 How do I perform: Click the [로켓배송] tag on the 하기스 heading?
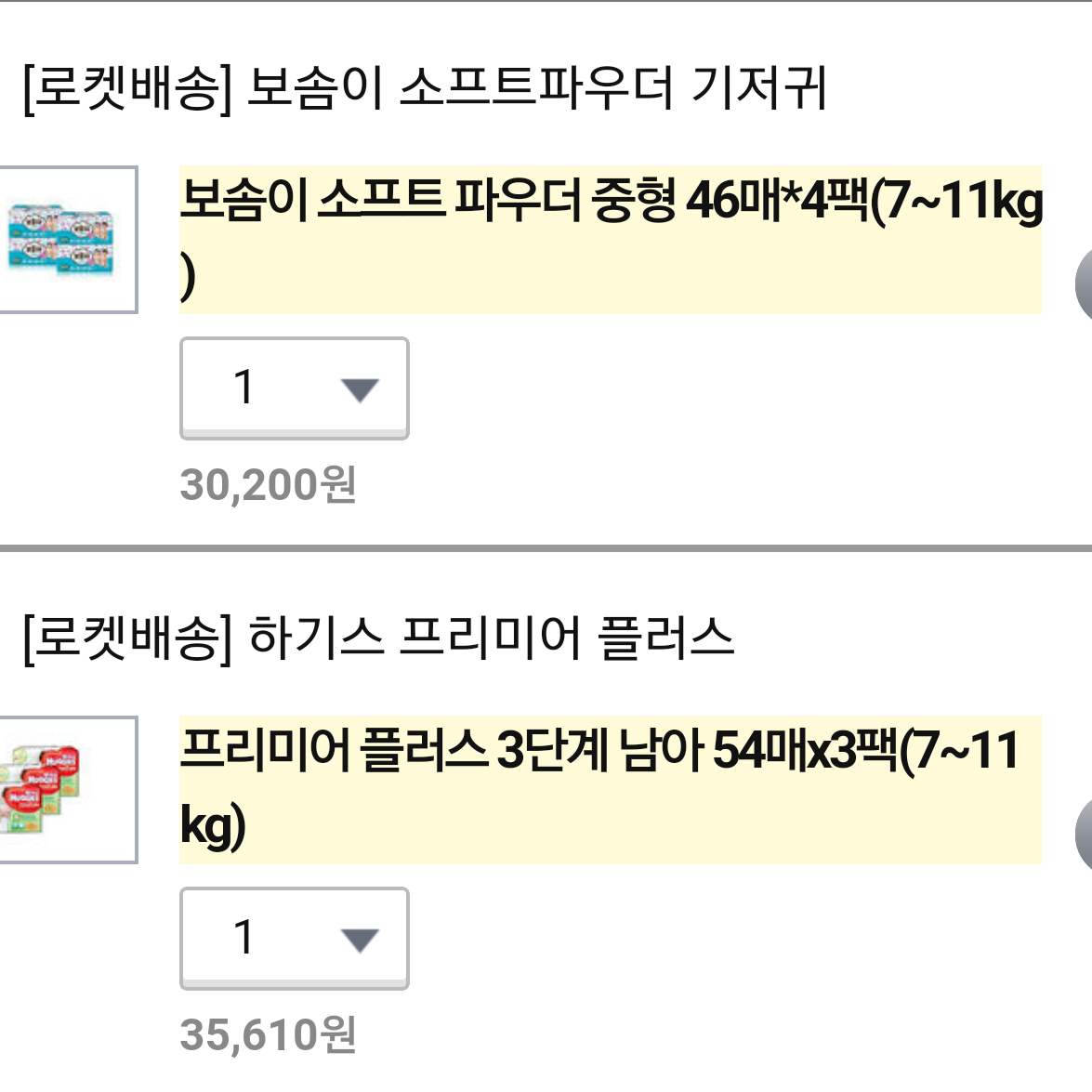tap(126, 638)
